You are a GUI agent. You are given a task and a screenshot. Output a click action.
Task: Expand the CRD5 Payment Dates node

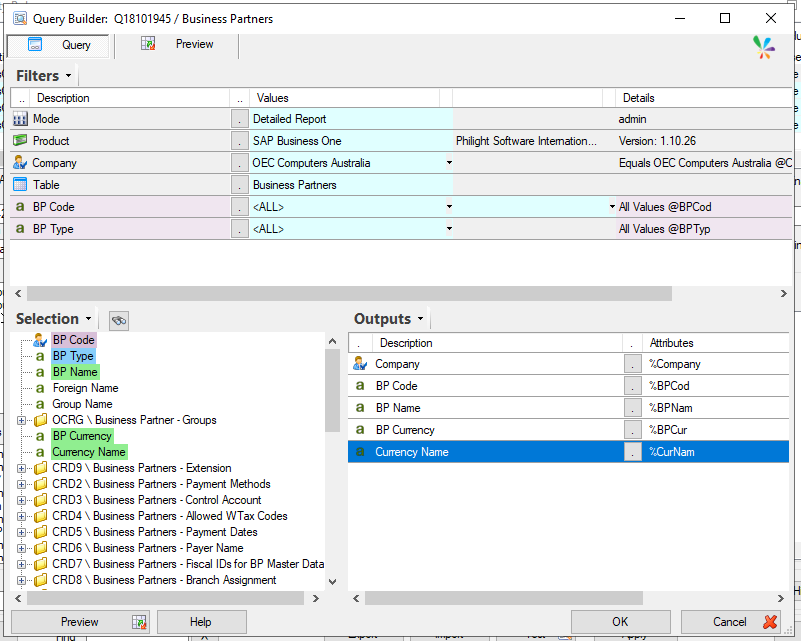pos(21,532)
